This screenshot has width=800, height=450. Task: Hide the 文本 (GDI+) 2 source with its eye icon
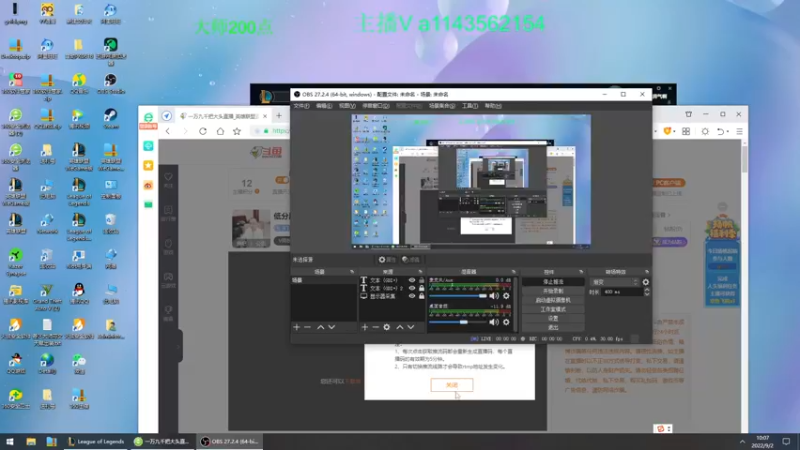412,288
